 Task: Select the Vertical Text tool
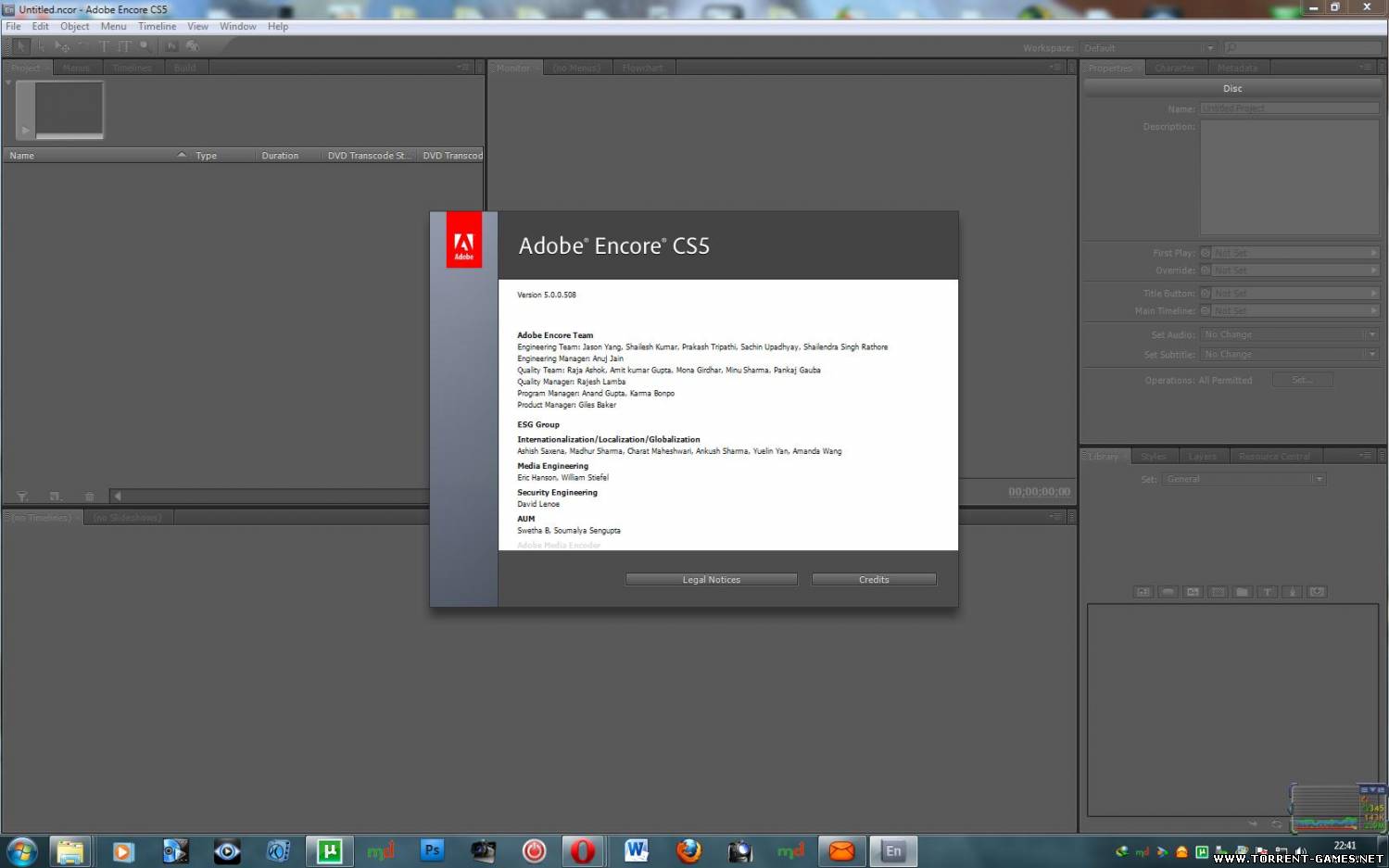[124, 46]
